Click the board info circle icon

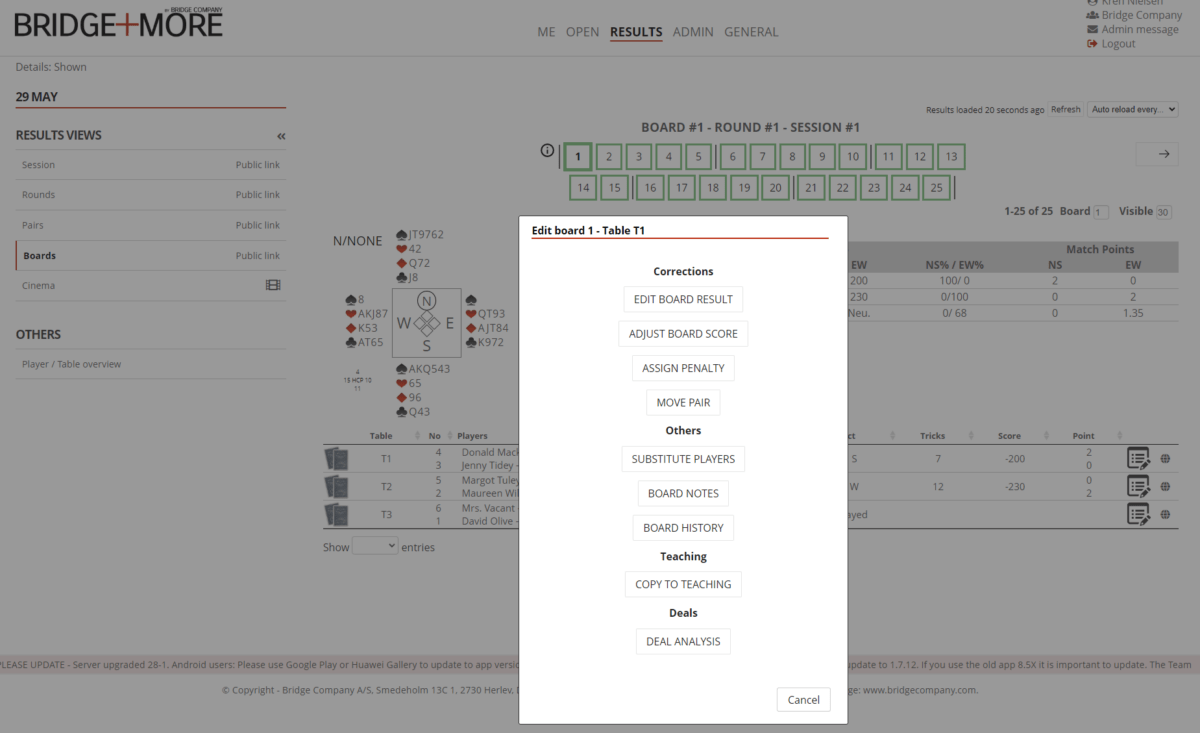coord(547,151)
